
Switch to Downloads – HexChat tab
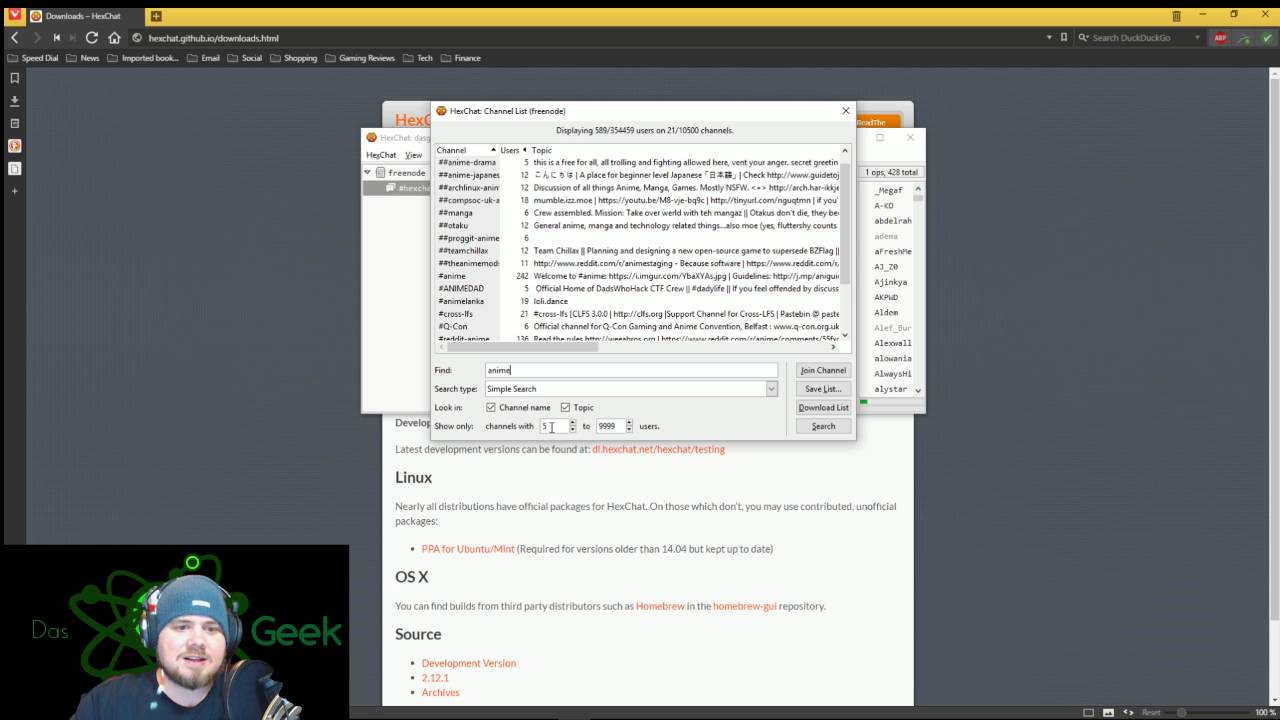pyautogui.click(x=84, y=16)
